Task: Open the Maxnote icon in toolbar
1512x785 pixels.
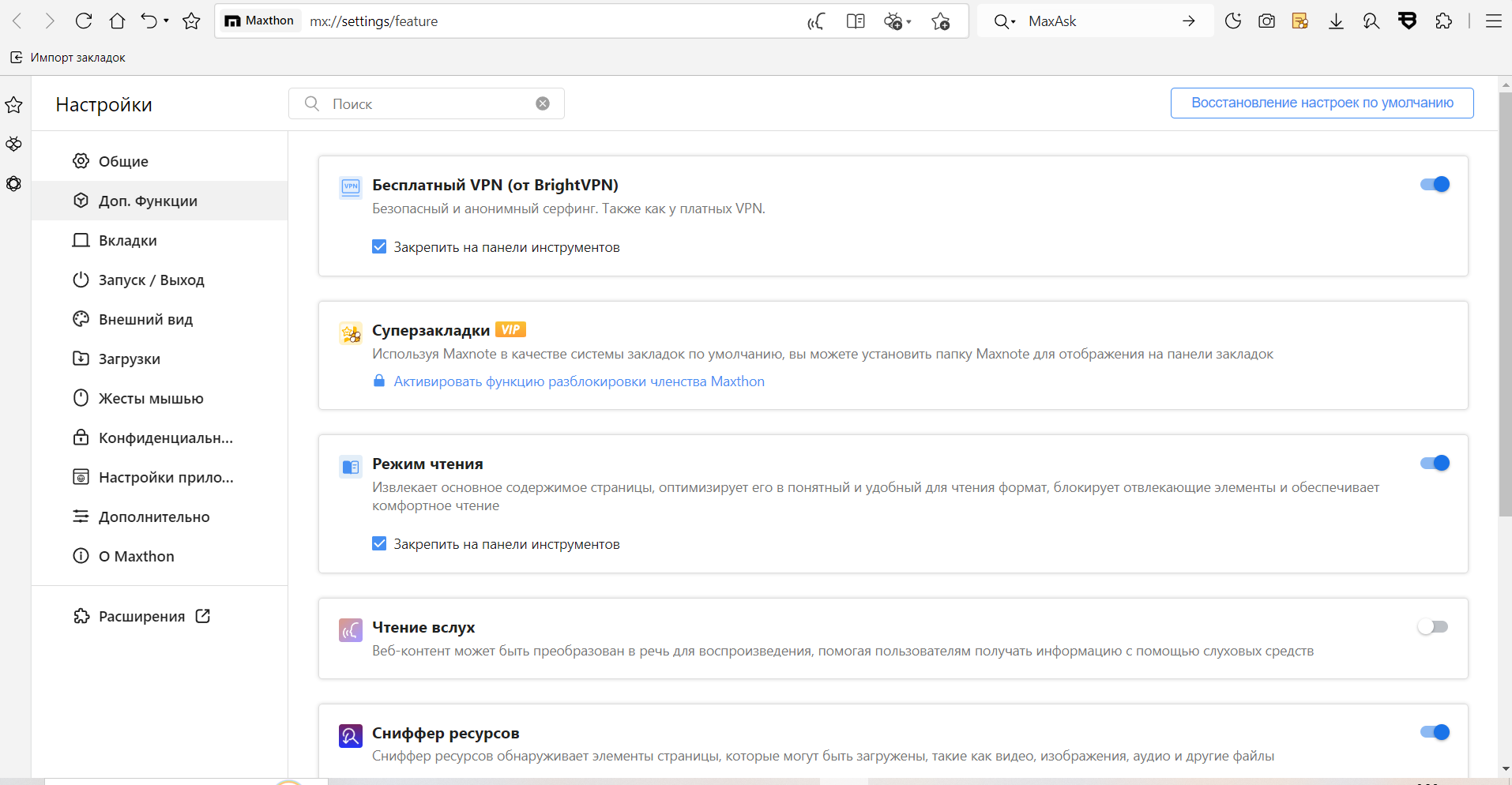Action: click(x=1300, y=21)
